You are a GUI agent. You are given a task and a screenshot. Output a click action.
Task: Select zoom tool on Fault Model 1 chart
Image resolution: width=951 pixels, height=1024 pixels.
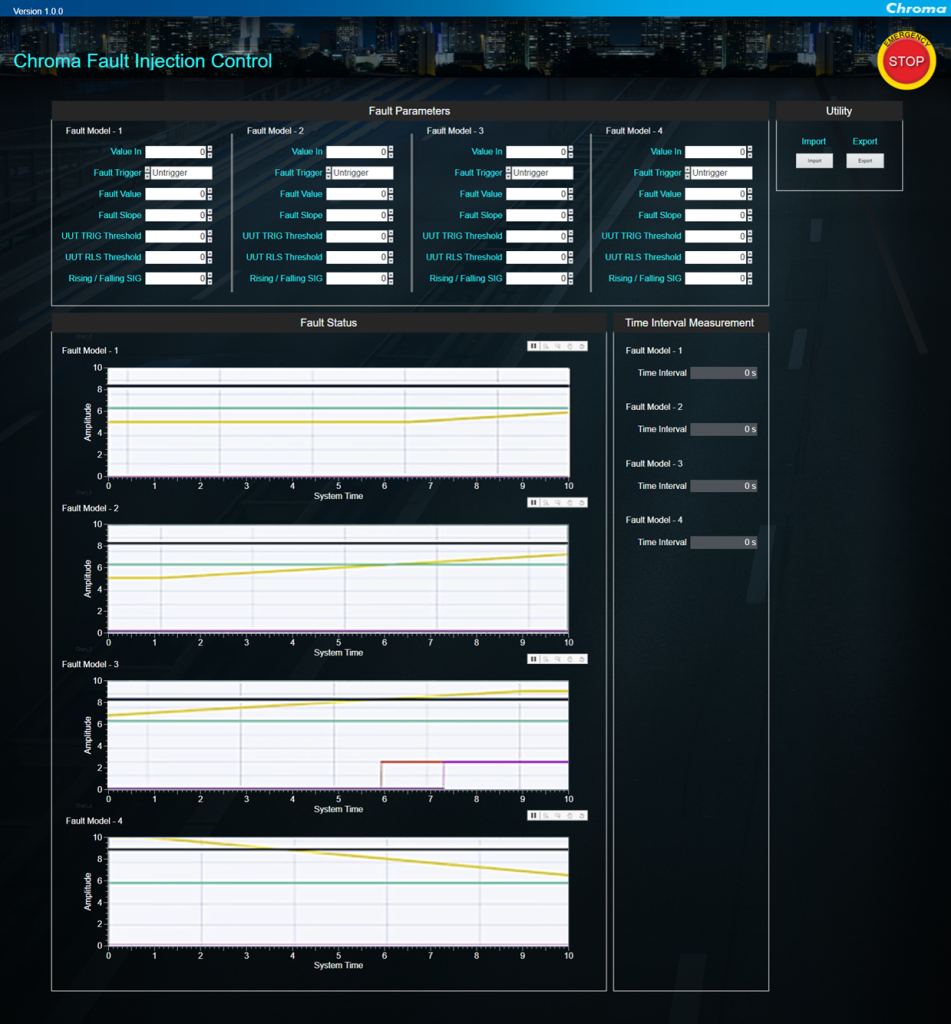click(546, 346)
